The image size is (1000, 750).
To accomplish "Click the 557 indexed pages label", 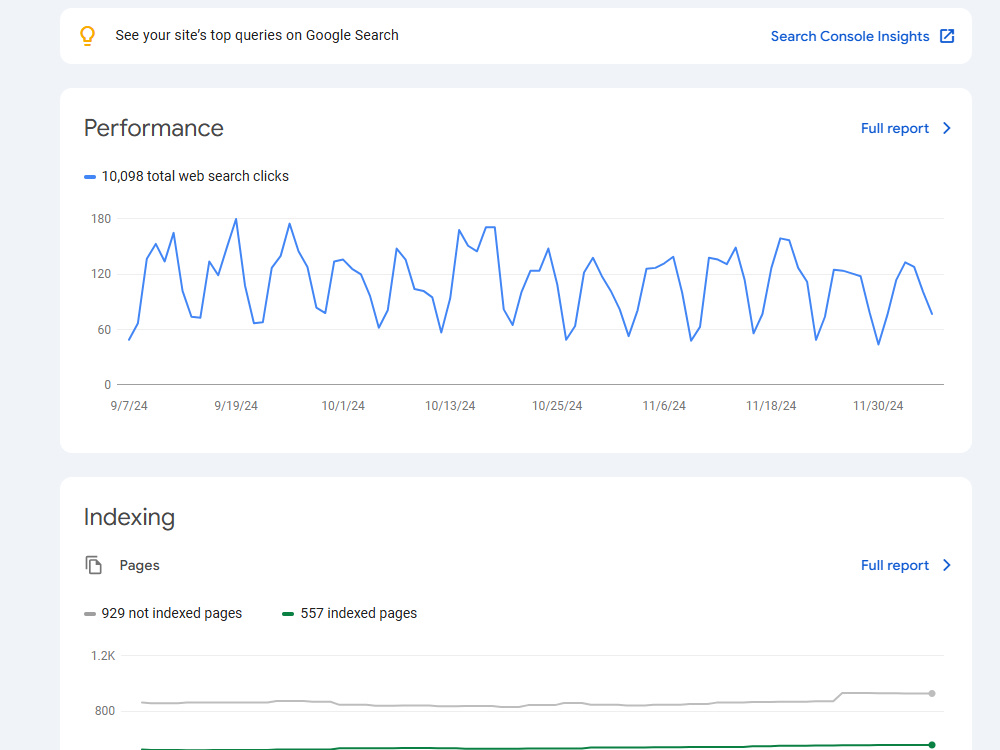I will [358, 613].
